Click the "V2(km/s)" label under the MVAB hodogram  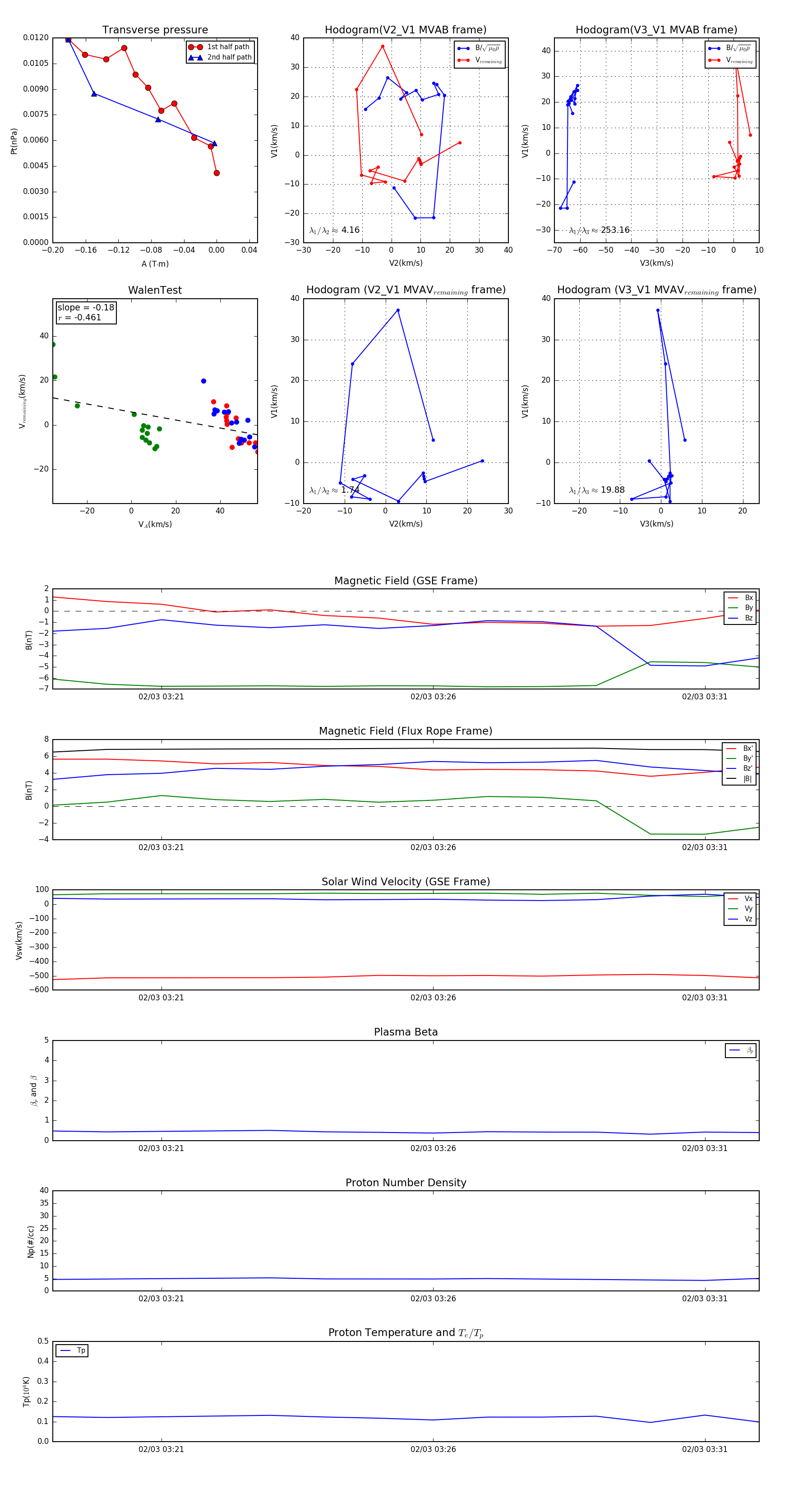(x=406, y=263)
